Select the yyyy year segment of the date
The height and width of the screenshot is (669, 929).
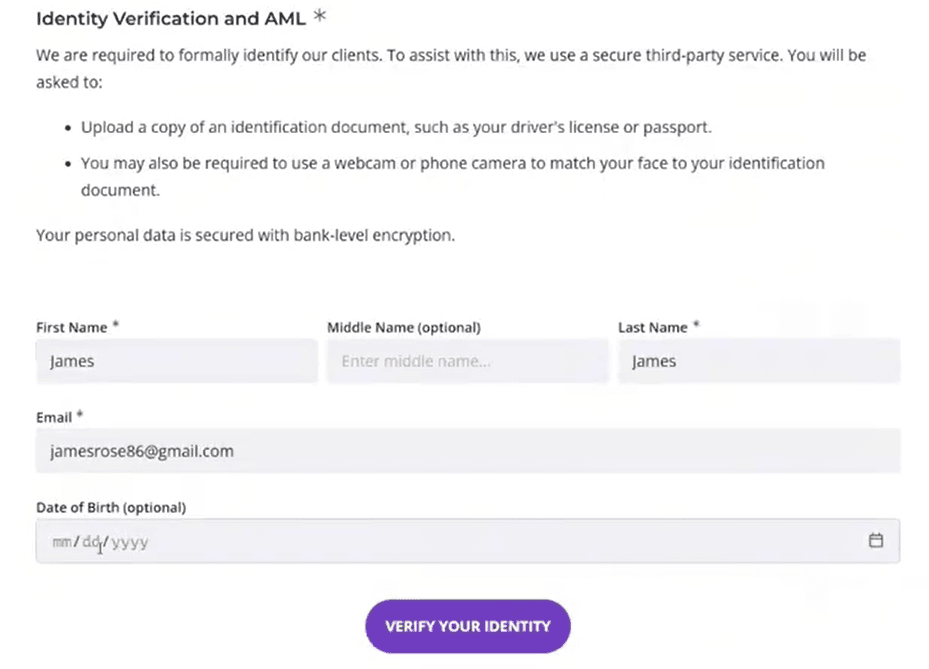(x=130, y=542)
